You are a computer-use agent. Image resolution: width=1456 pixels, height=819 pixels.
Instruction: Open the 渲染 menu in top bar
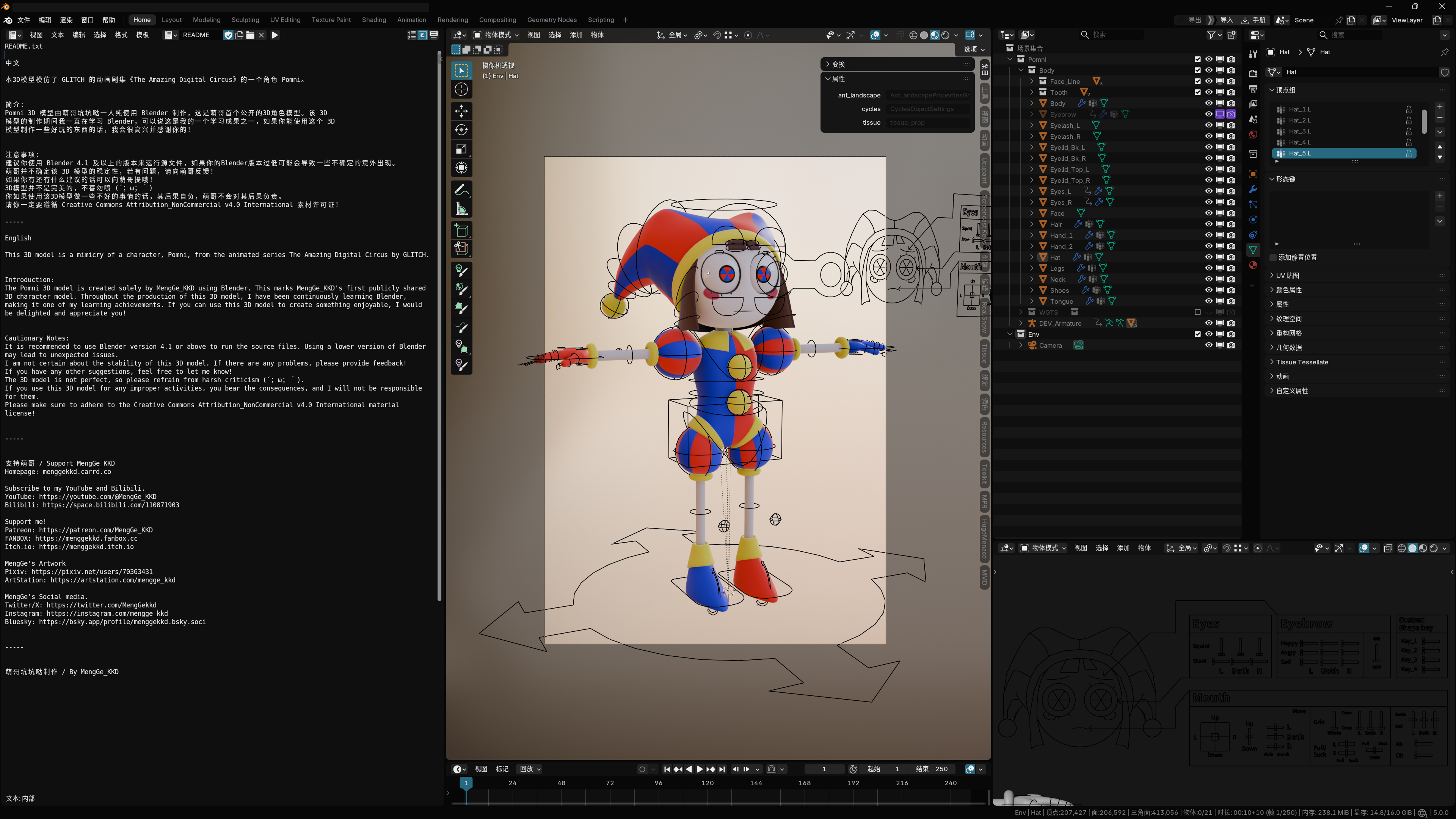pos(66,20)
